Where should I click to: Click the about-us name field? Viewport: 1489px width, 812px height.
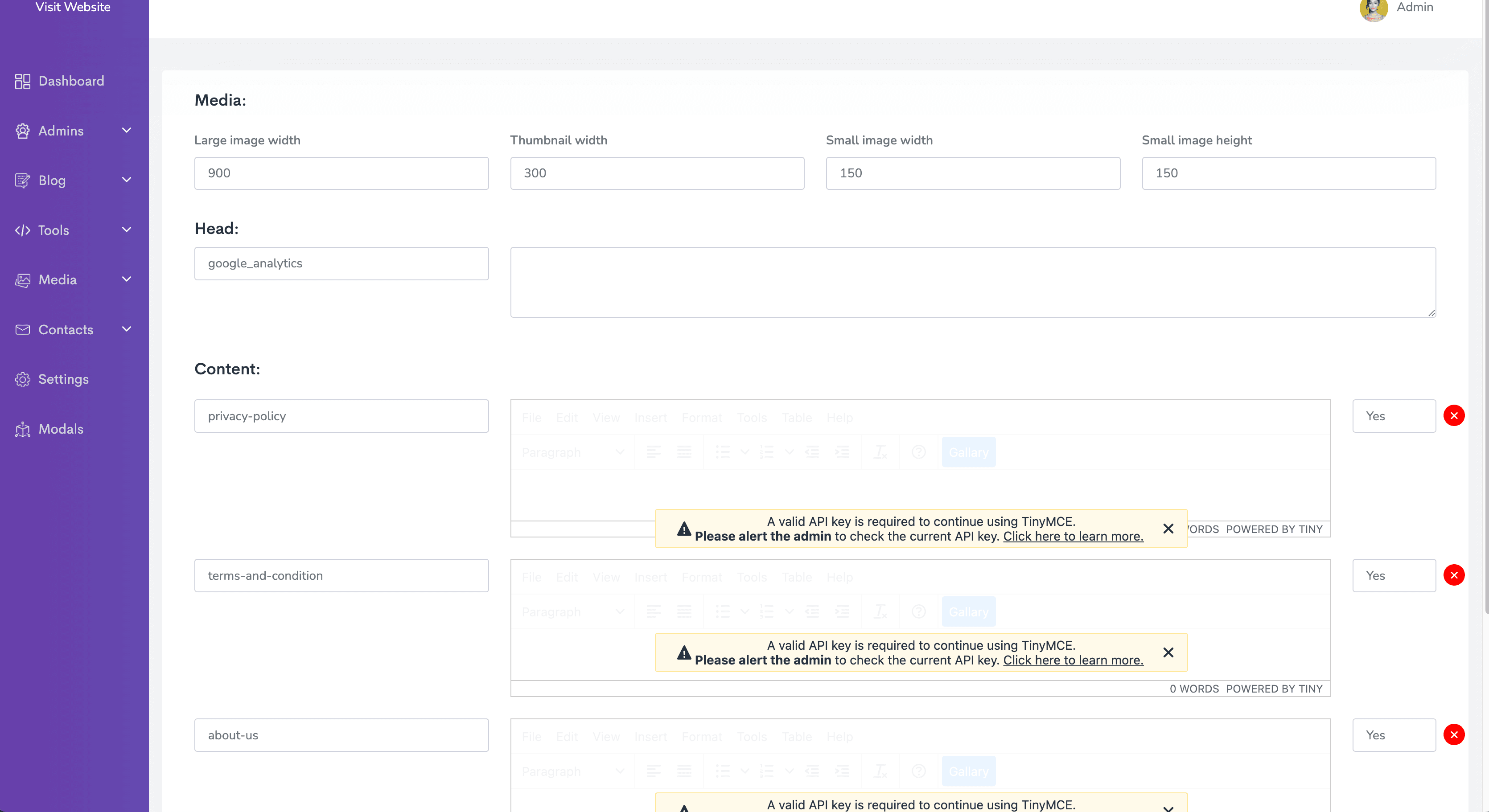[341, 735]
